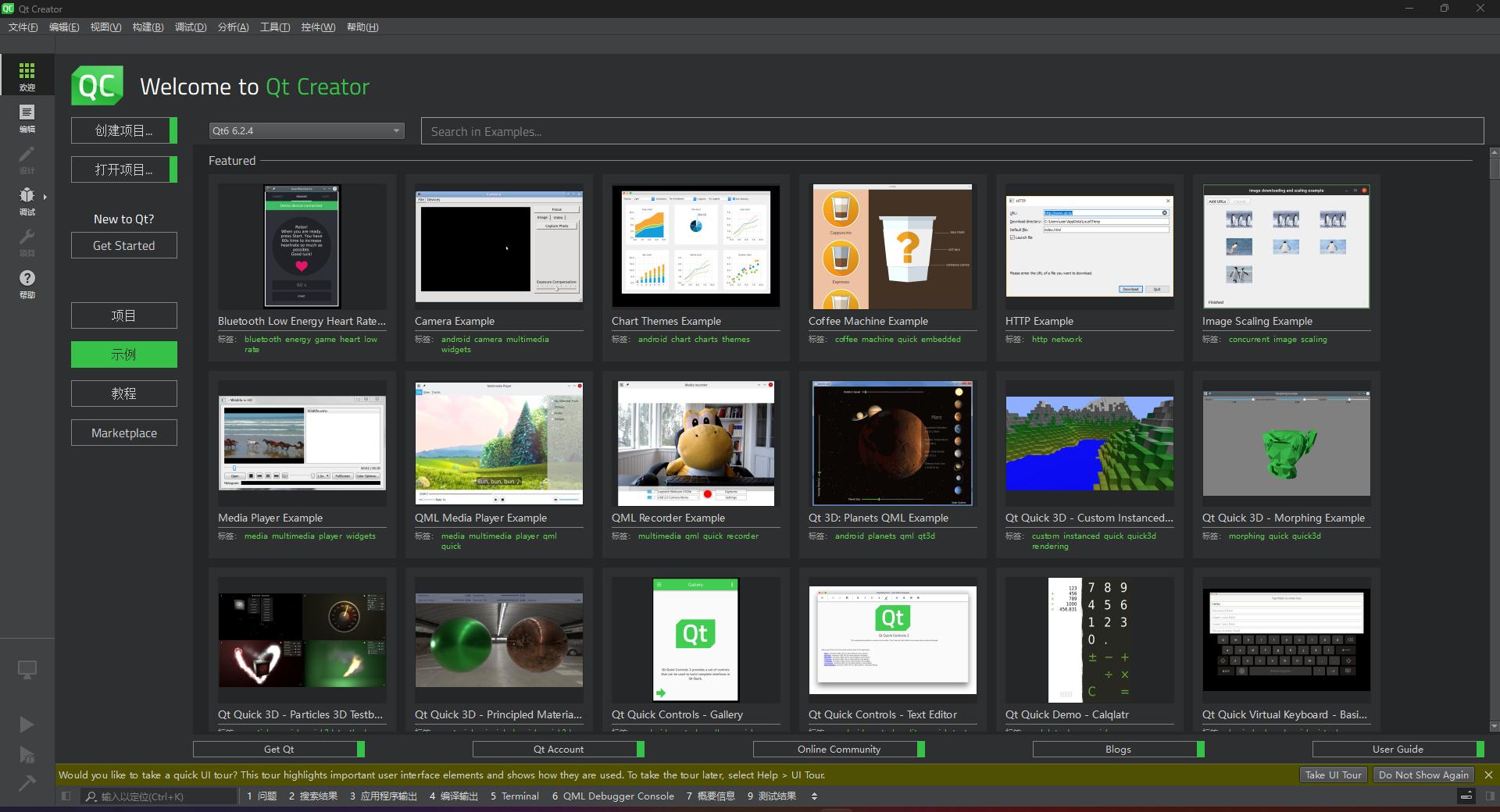1500x812 pixels.
Task: Click the Build hammer icon
Action: [27, 782]
